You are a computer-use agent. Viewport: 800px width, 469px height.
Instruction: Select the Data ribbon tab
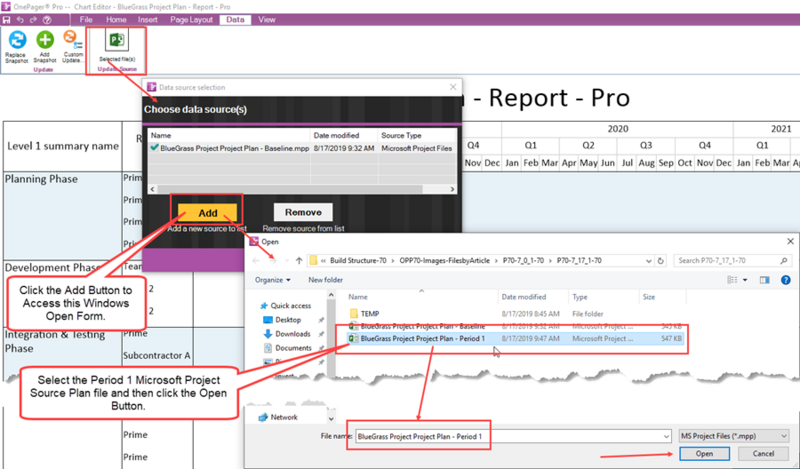click(235, 20)
